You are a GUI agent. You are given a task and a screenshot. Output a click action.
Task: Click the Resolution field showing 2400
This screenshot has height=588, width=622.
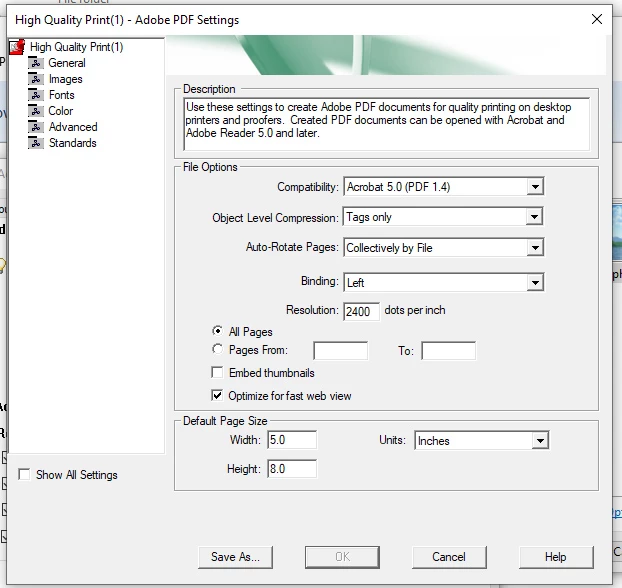click(361, 311)
